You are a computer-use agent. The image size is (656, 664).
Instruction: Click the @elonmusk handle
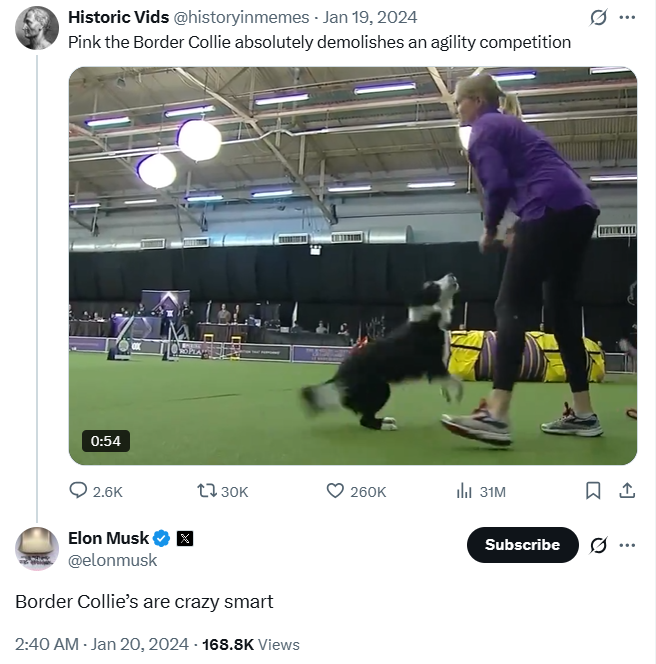[112, 560]
